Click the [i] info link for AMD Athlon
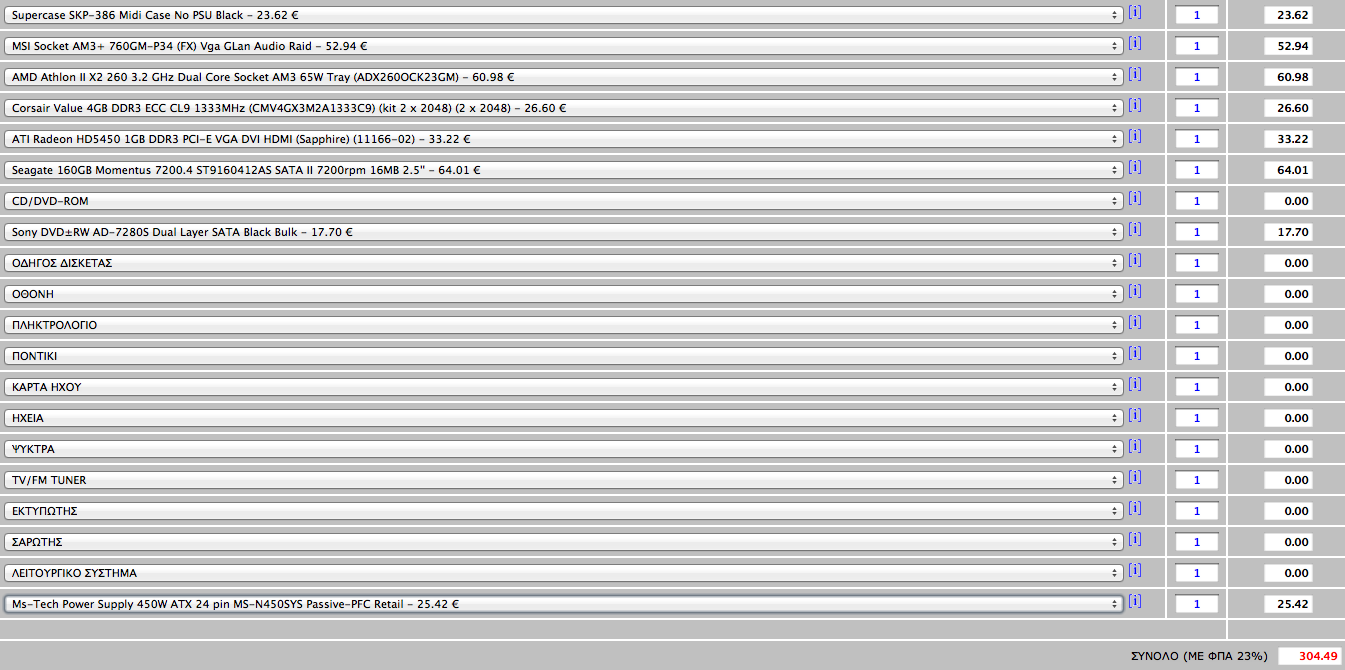Image resolution: width=1345 pixels, height=670 pixels. click(1134, 74)
